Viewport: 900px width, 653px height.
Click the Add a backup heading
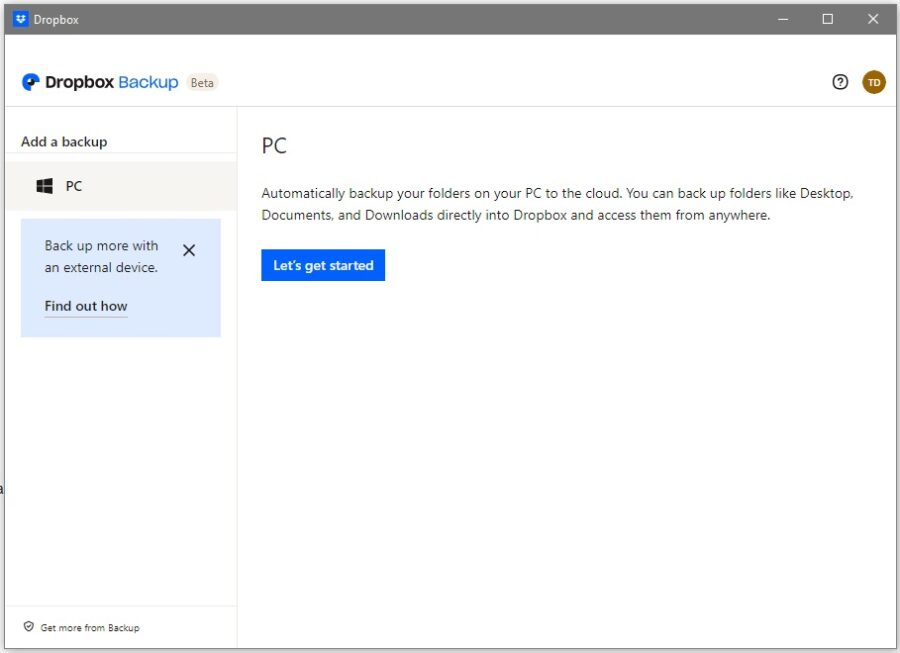pos(64,142)
